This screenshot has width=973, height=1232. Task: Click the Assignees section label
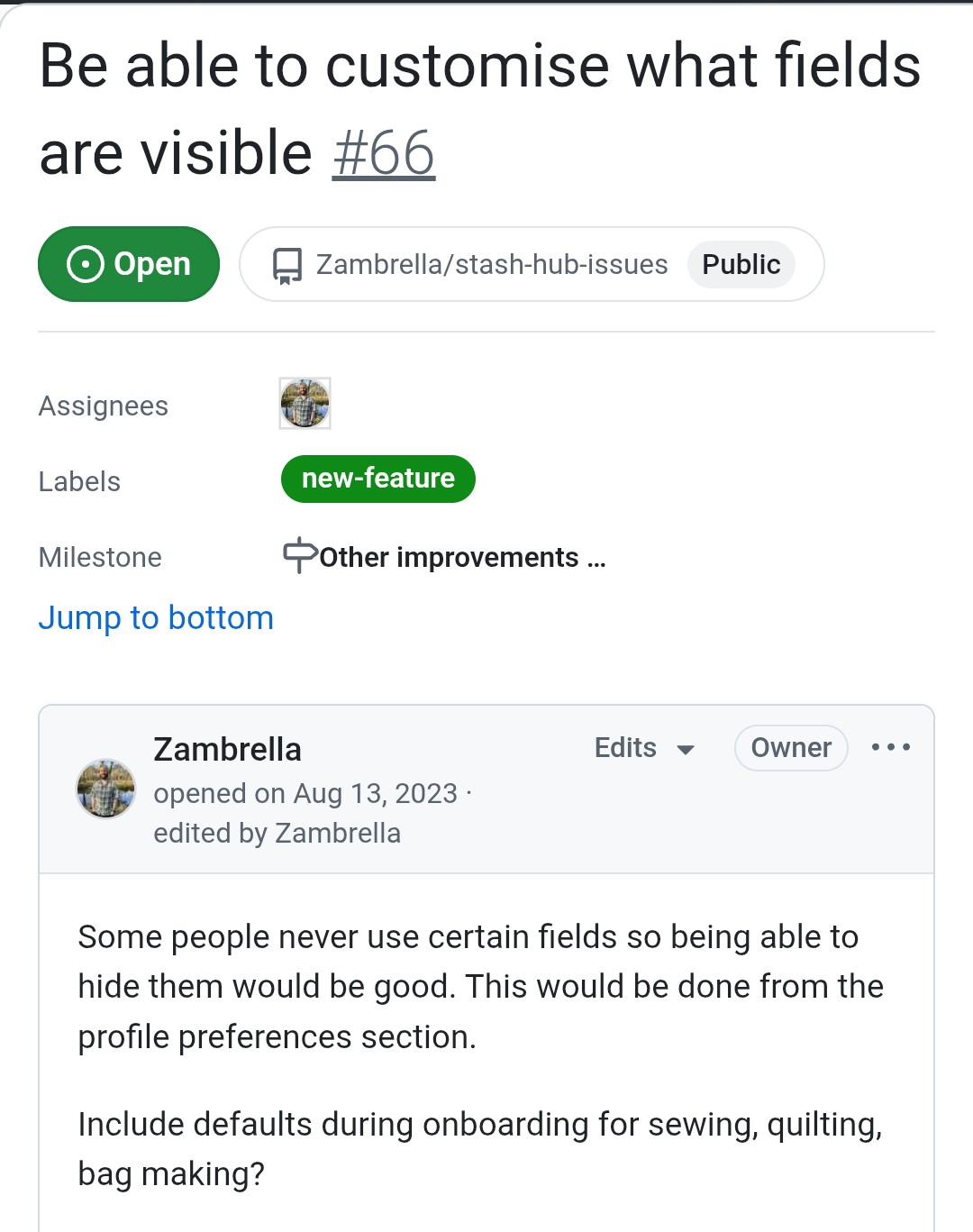[x=104, y=406]
